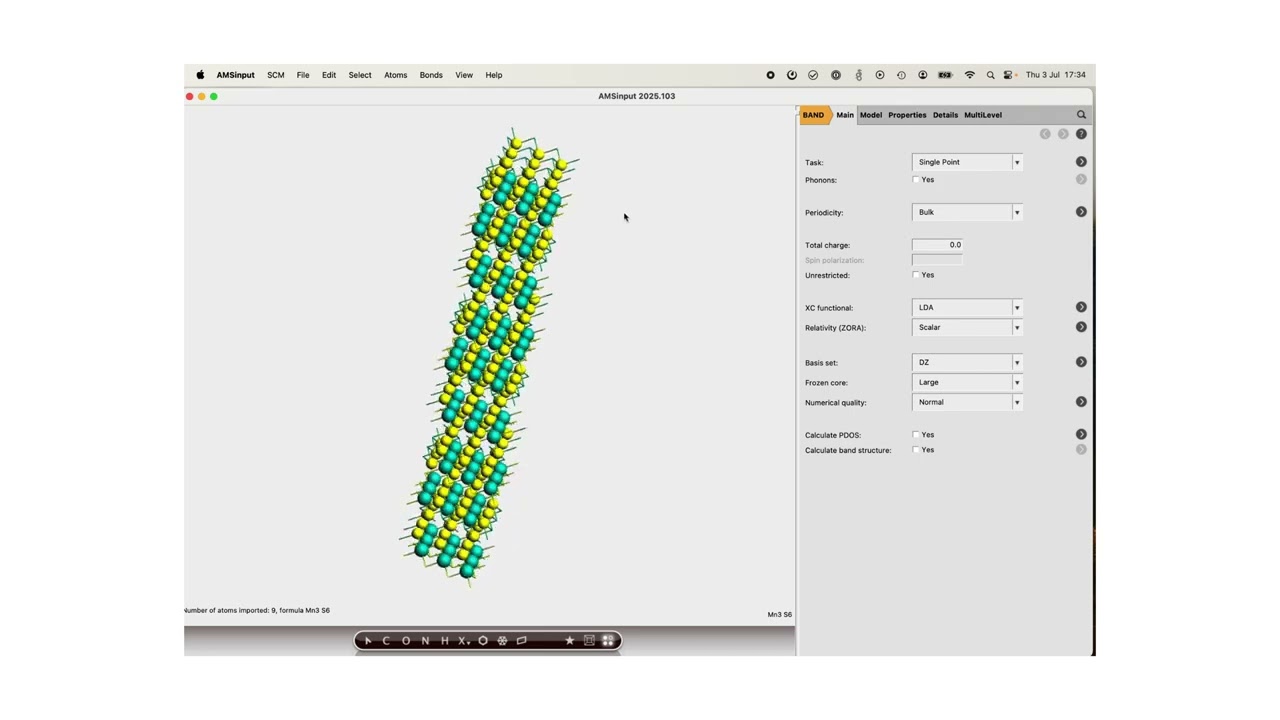Open Basis set details arrow
Image resolution: width=1280 pixels, height=720 pixels.
pyautogui.click(x=1081, y=362)
